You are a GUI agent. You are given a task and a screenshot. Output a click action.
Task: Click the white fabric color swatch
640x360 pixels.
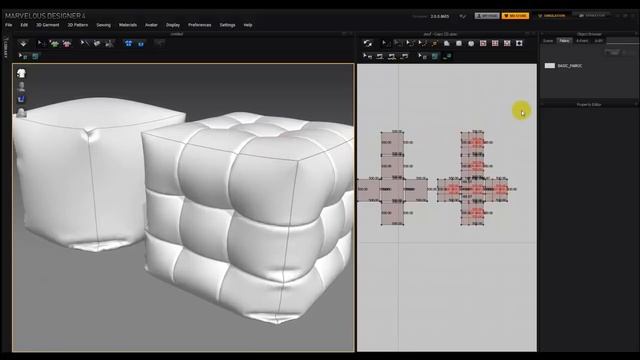point(550,66)
